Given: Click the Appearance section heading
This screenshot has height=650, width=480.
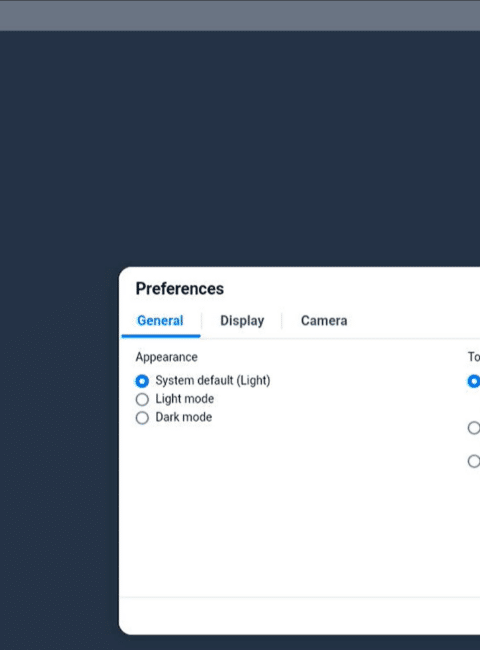Looking at the screenshot, I should point(166,357).
